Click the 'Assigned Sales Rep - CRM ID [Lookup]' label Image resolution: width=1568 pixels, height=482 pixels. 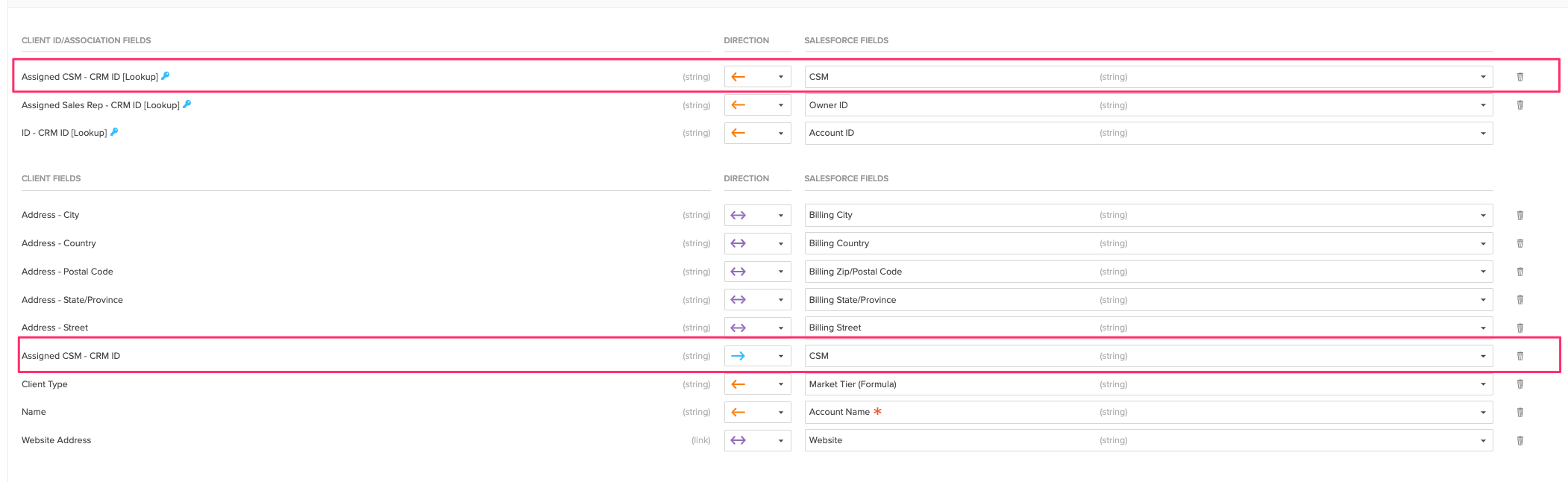[101, 105]
